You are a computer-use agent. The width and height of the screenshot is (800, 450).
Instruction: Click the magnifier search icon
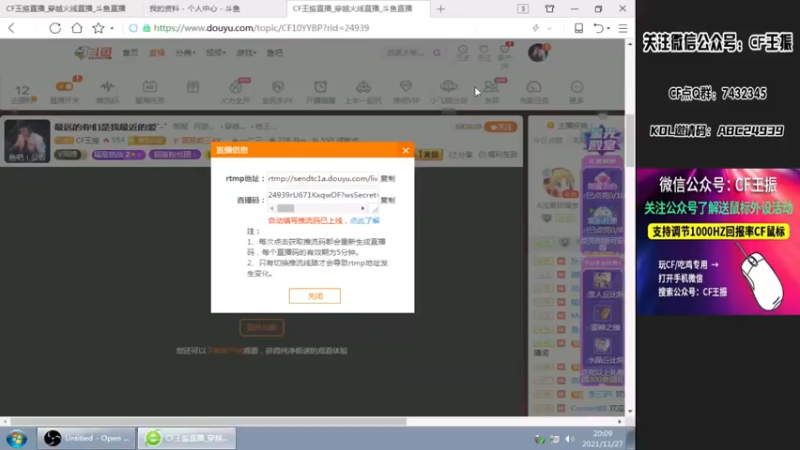(437, 53)
